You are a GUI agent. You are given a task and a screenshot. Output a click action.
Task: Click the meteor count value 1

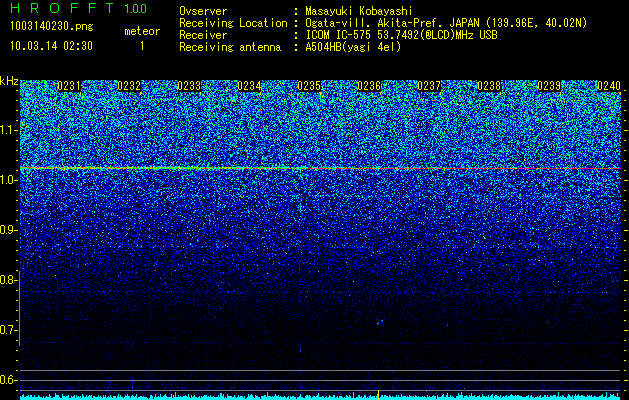[x=142, y=46]
